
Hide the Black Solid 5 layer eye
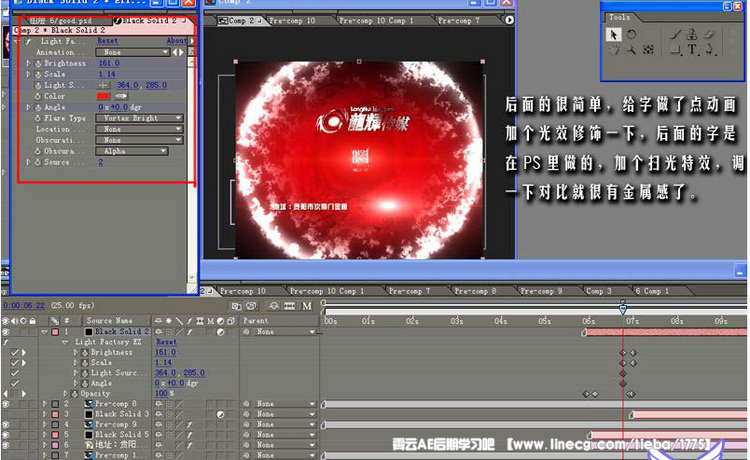[x=5, y=435]
